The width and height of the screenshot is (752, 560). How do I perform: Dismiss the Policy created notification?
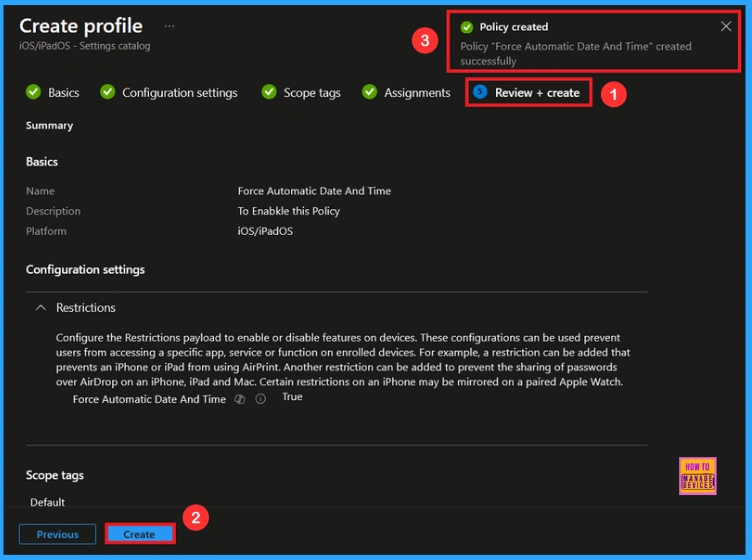point(726,26)
